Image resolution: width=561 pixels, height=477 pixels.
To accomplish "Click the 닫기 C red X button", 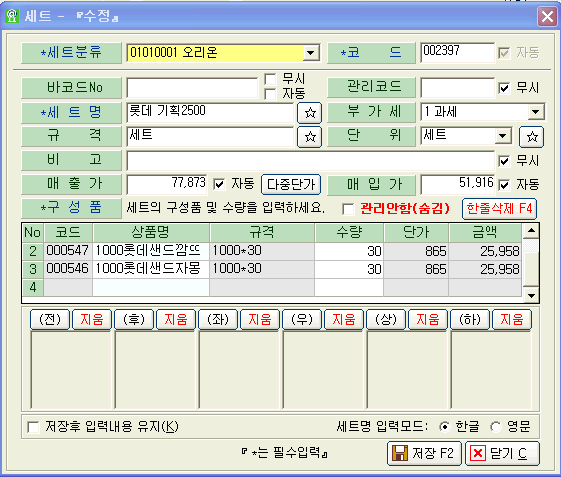I will point(502,453).
